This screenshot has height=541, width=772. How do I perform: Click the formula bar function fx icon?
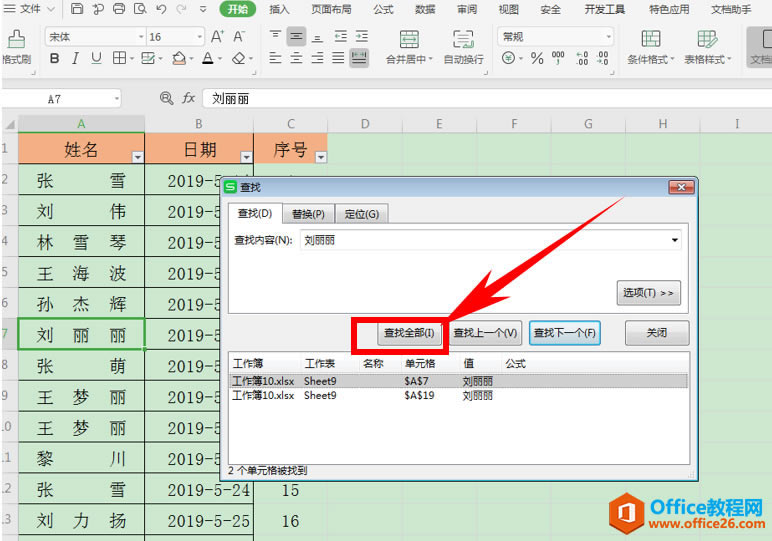189,98
